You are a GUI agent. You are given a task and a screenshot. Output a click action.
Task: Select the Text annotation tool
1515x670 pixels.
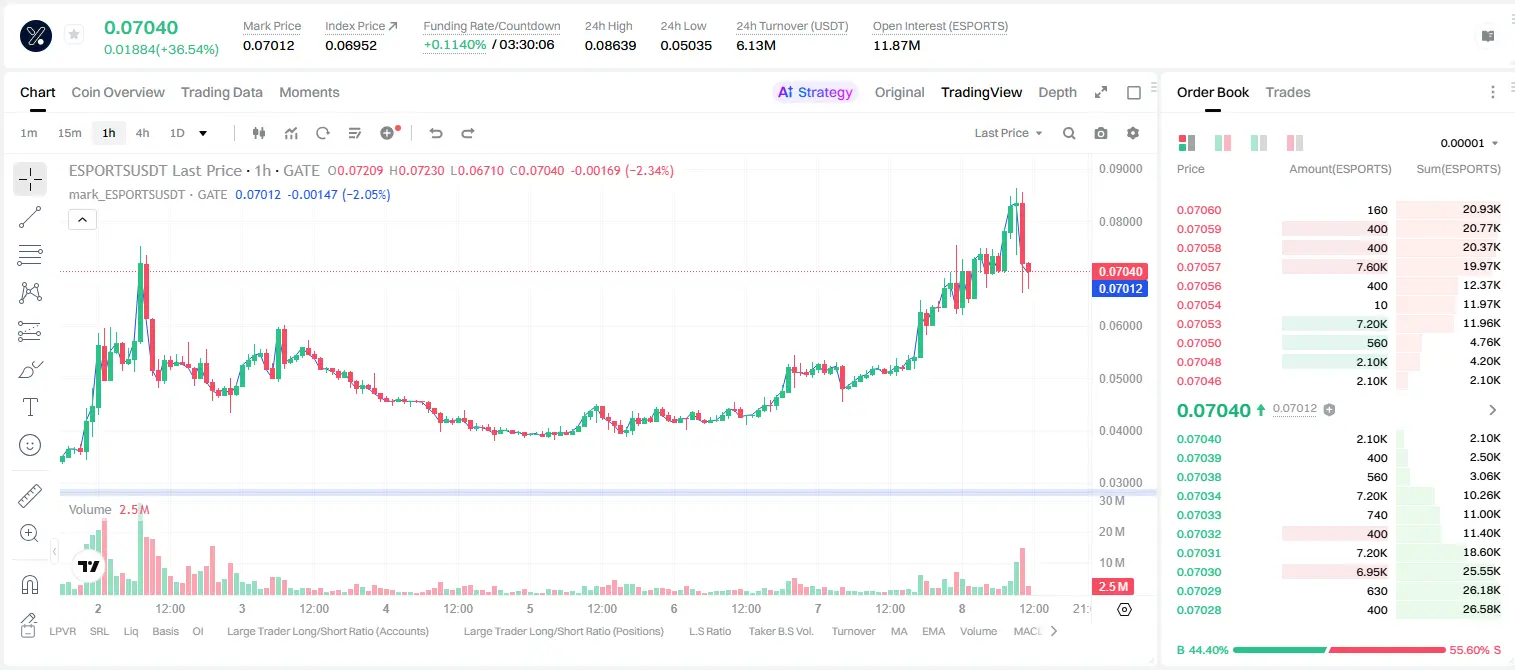(x=30, y=407)
